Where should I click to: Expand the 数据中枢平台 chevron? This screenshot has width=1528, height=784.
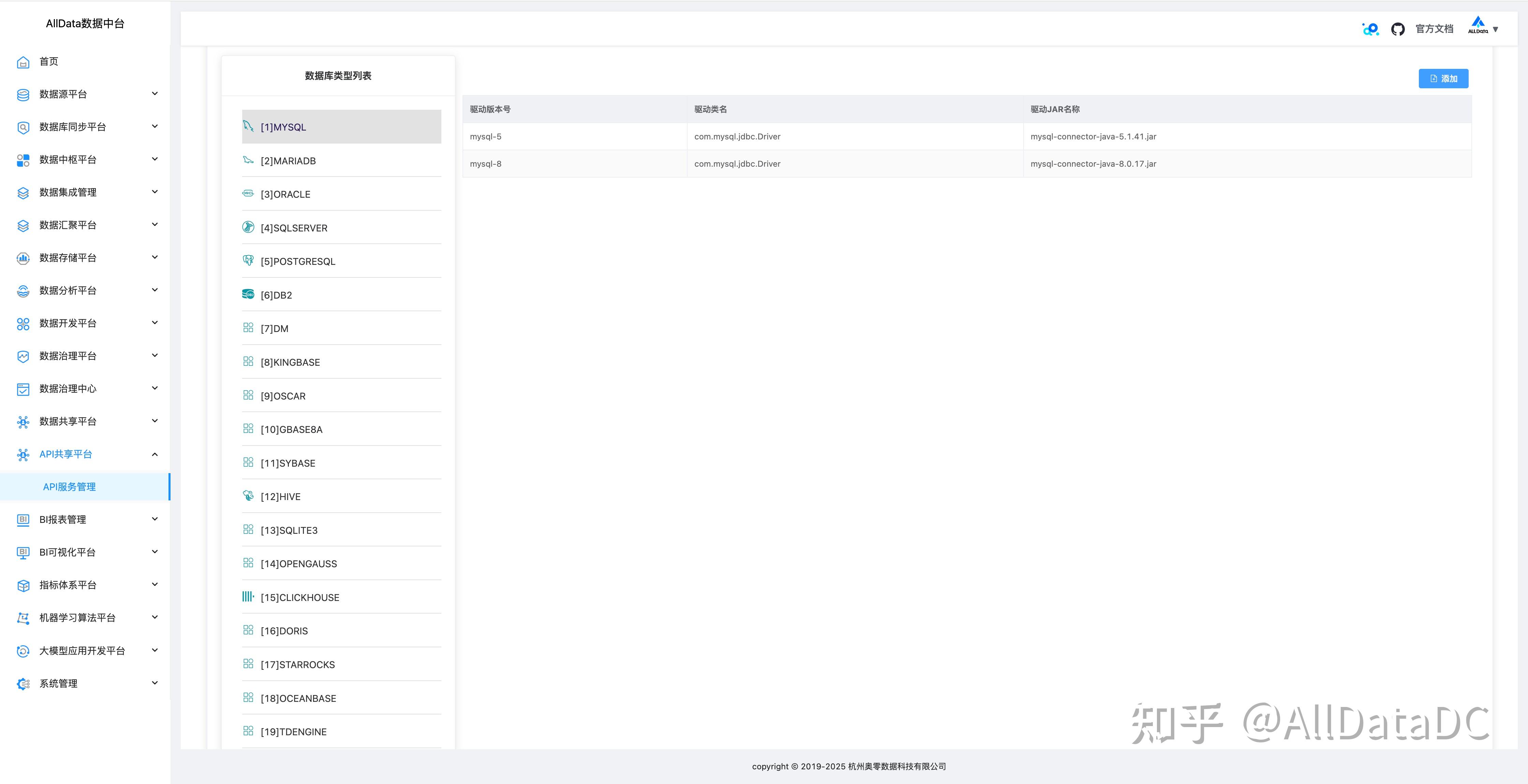pos(155,159)
